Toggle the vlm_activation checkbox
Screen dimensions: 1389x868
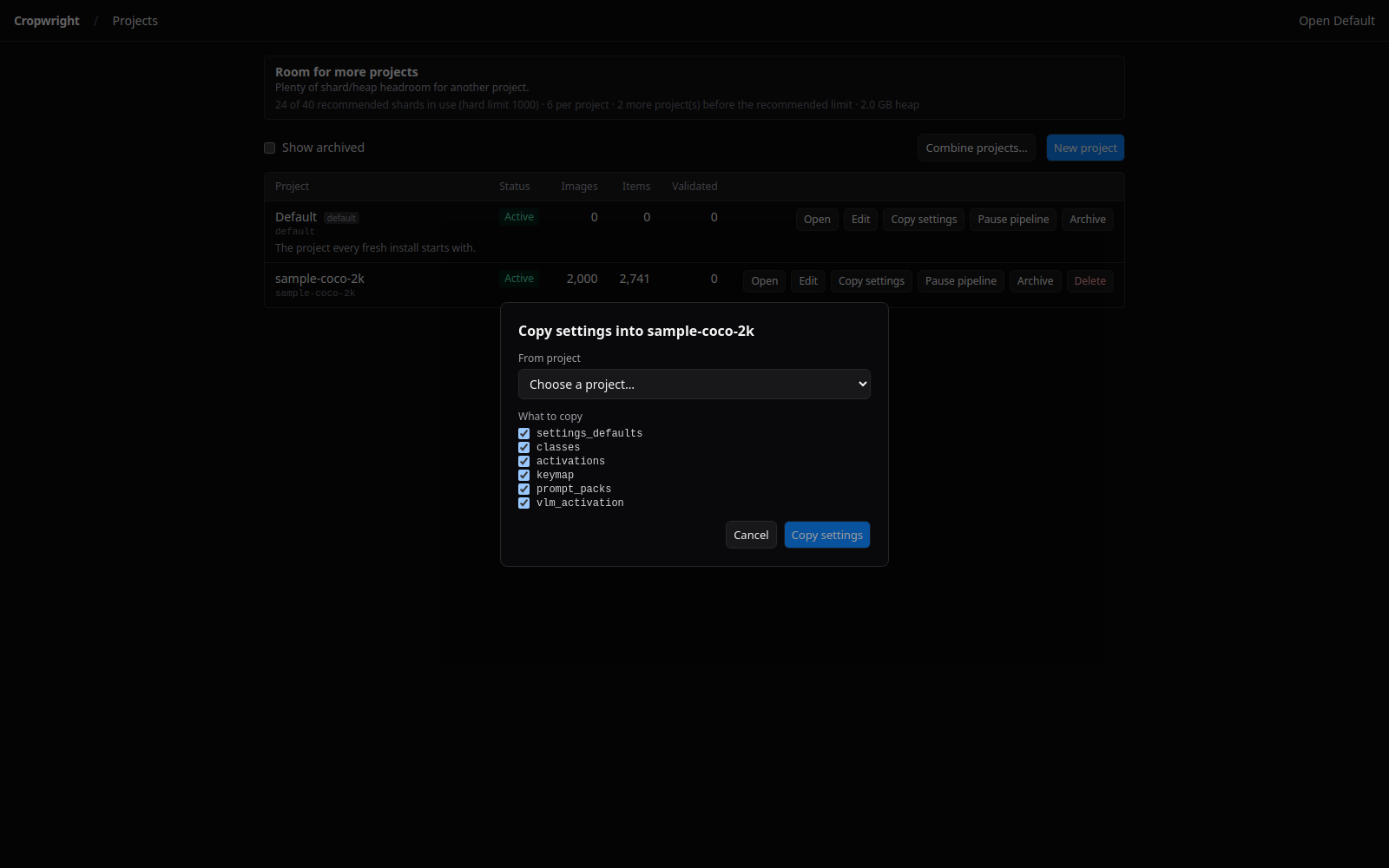pyautogui.click(x=523, y=503)
